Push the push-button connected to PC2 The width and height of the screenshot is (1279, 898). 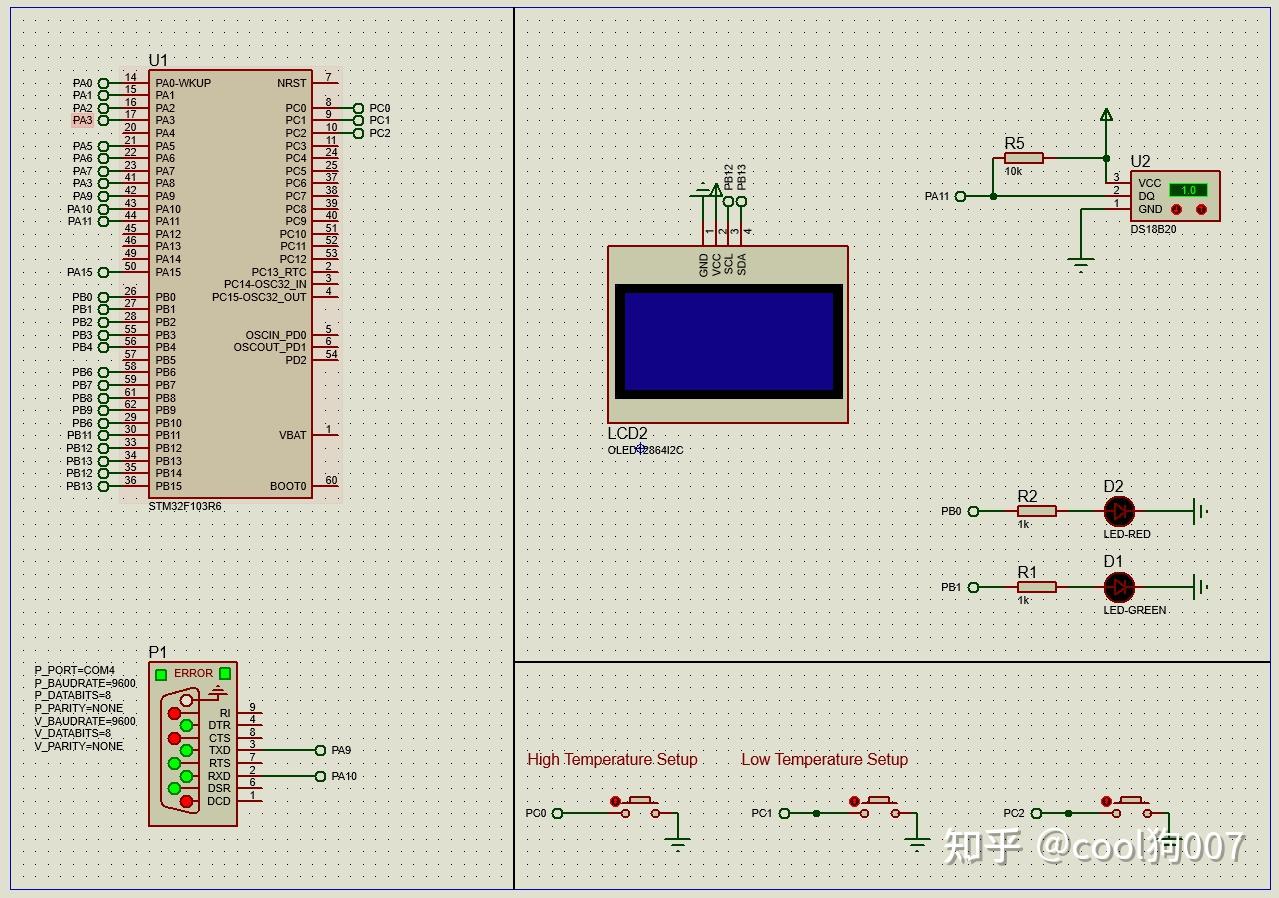click(1128, 805)
